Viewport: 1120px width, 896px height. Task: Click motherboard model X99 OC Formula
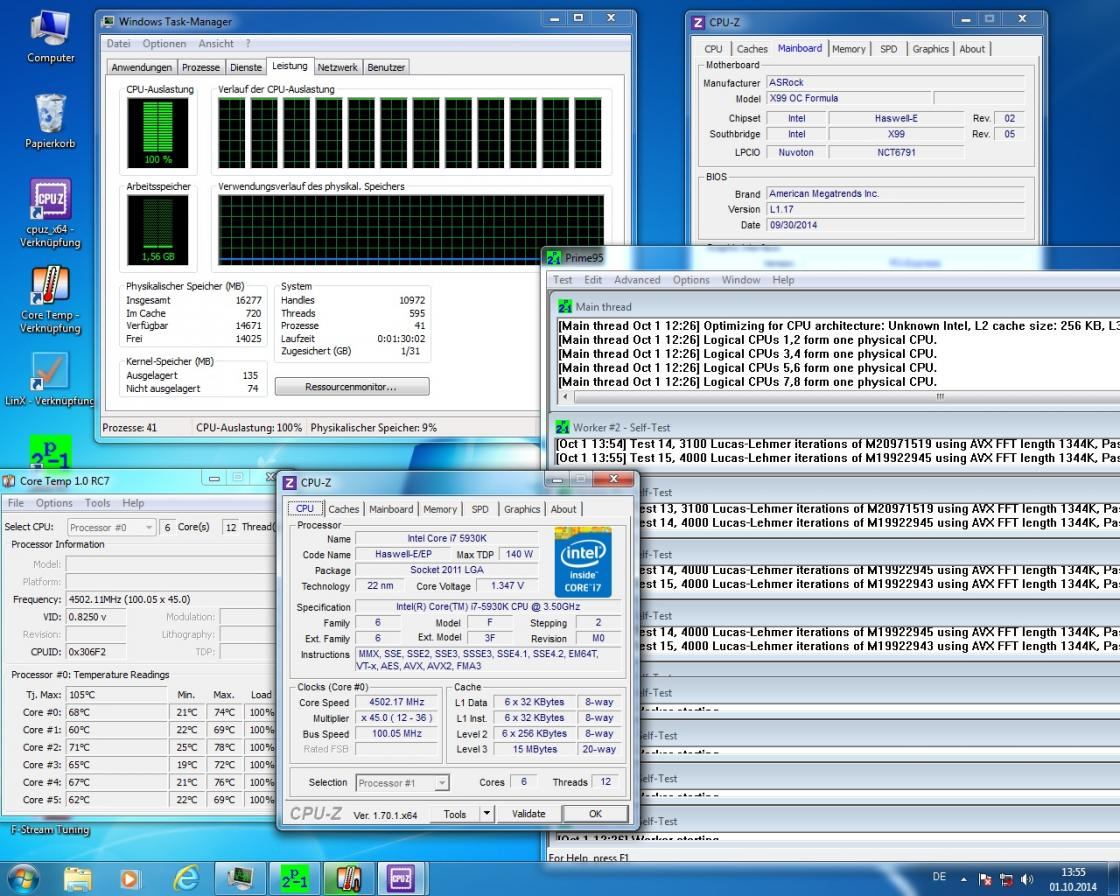click(x=849, y=98)
